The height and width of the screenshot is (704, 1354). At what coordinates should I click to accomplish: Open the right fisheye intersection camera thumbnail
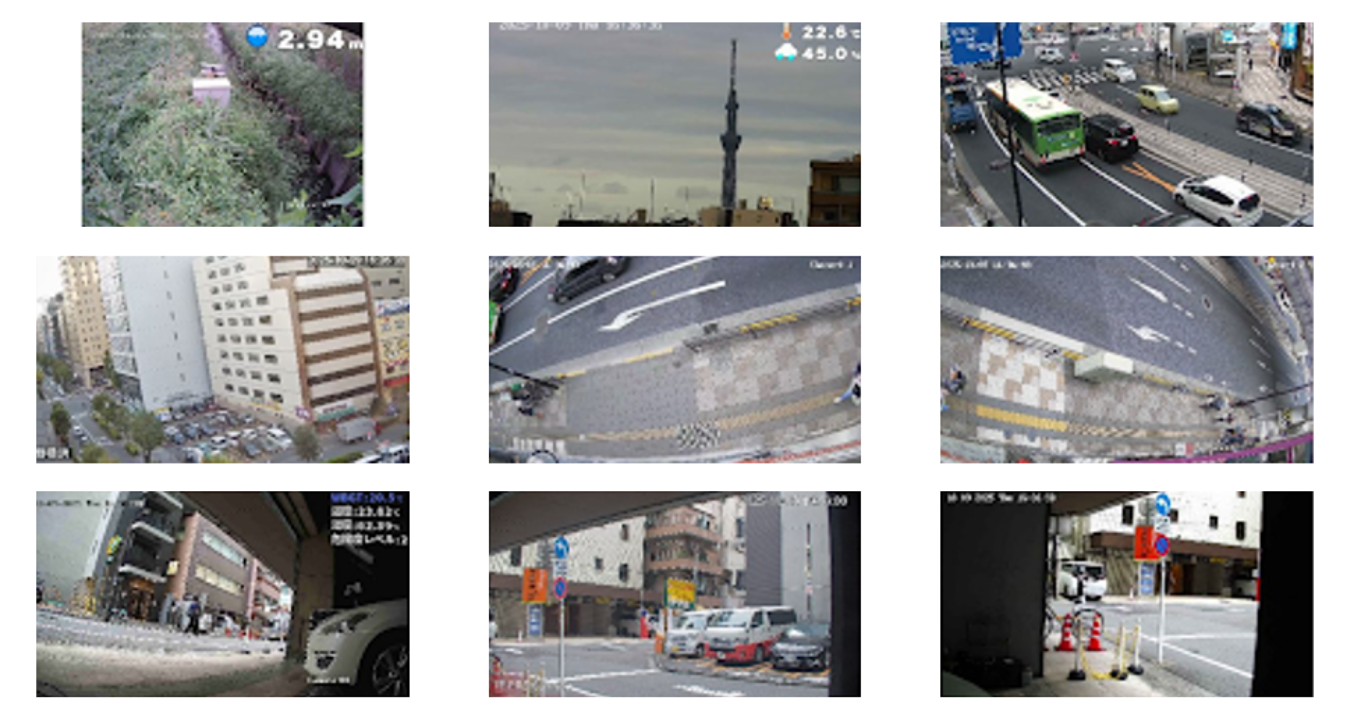coord(1125,357)
